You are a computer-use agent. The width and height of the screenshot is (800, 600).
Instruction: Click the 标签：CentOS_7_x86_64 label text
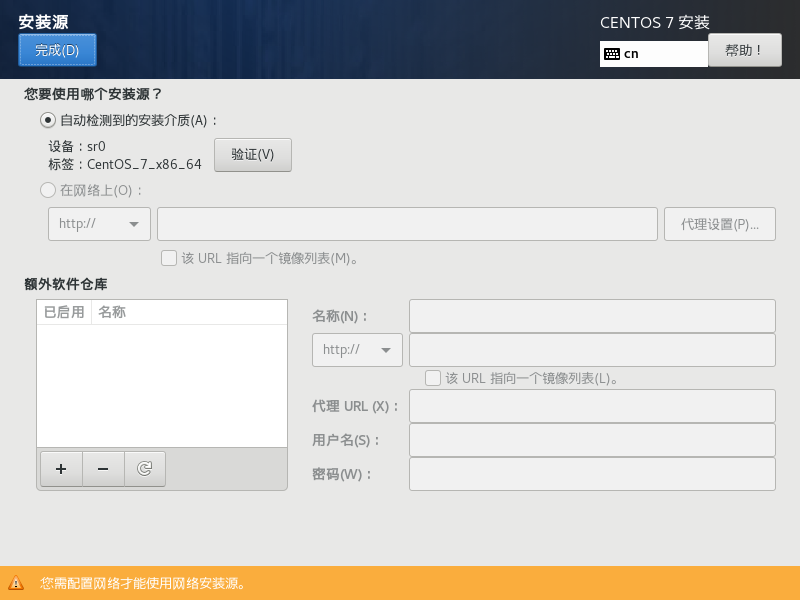[125, 164]
